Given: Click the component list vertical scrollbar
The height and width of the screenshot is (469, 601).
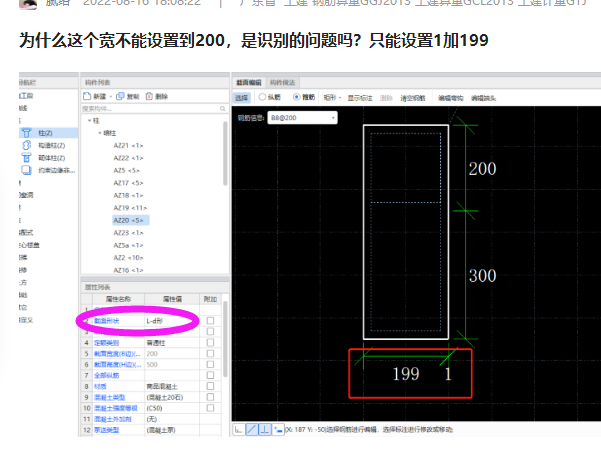Looking at the screenshot, I should (225, 153).
